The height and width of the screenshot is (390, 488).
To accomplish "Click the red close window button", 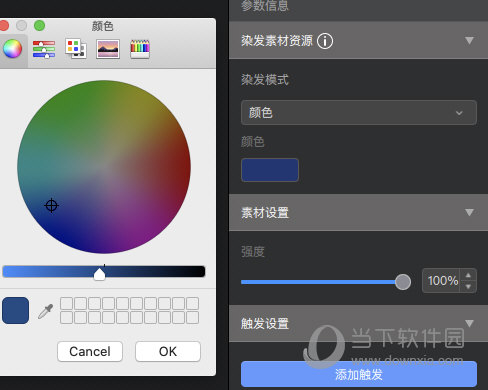I will point(4,26).
